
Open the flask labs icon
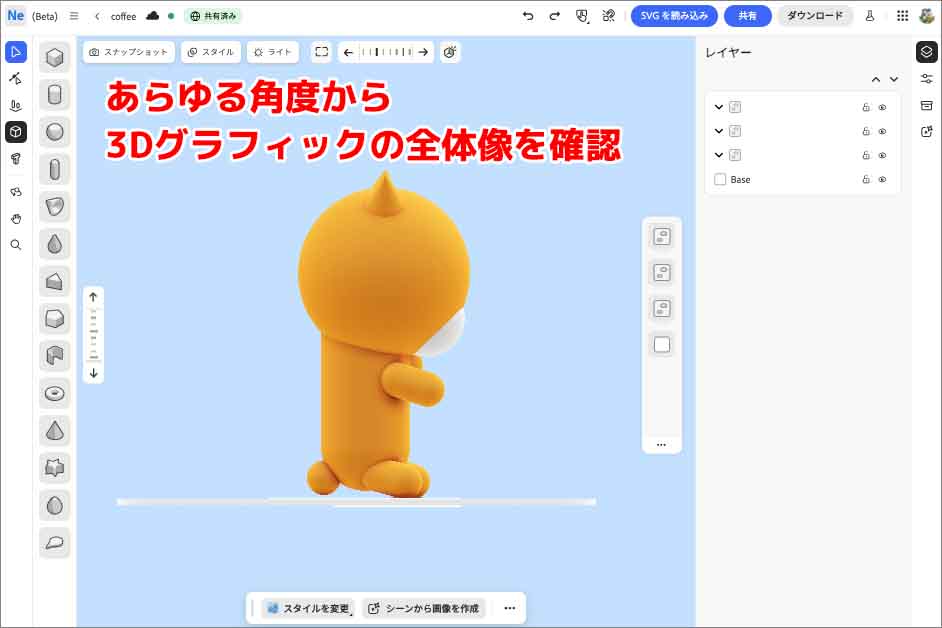(x=869, y=16)
